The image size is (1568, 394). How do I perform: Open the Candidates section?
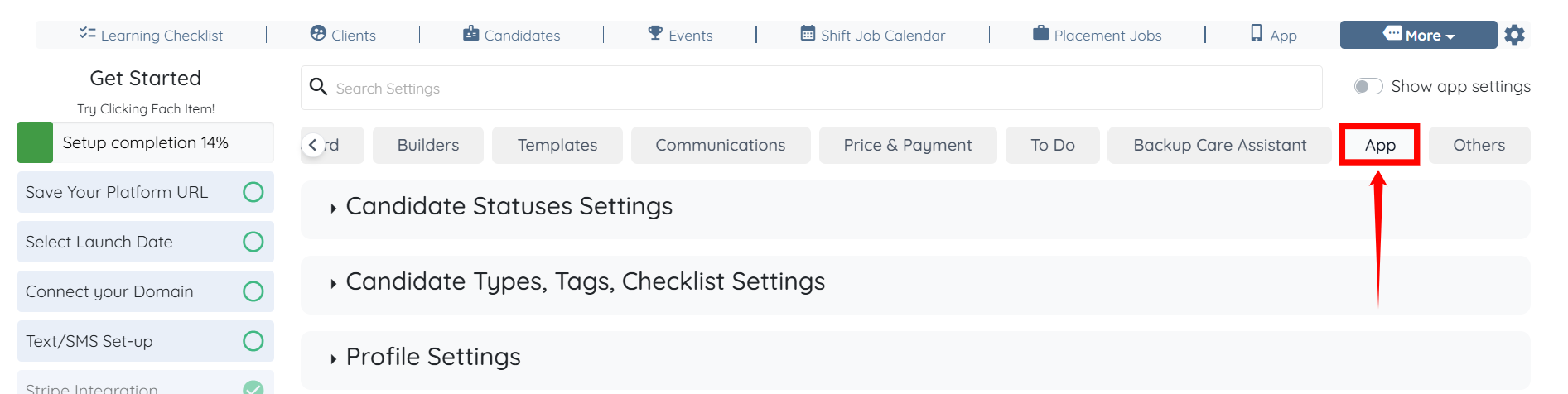[x=511, y=35]
